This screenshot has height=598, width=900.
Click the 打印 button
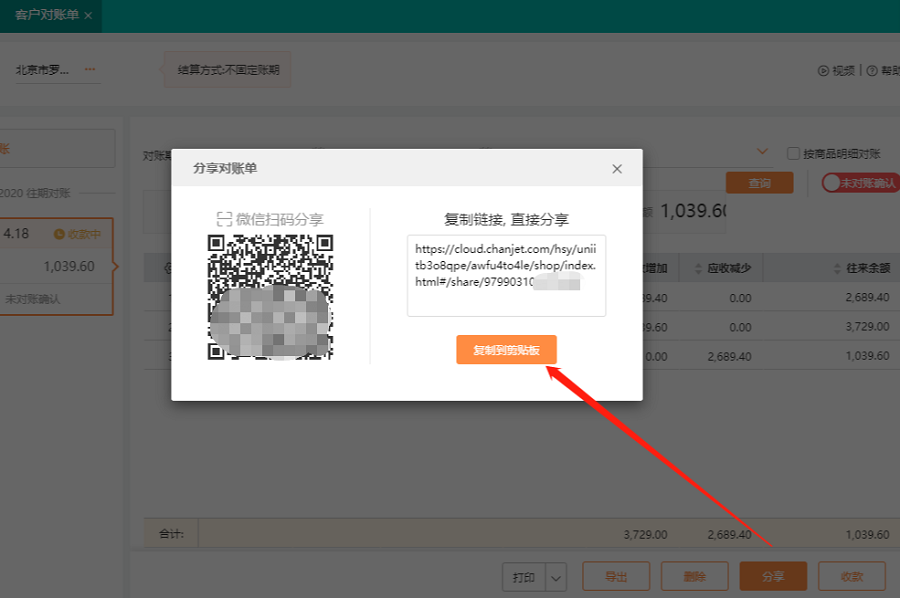[523, 577]
